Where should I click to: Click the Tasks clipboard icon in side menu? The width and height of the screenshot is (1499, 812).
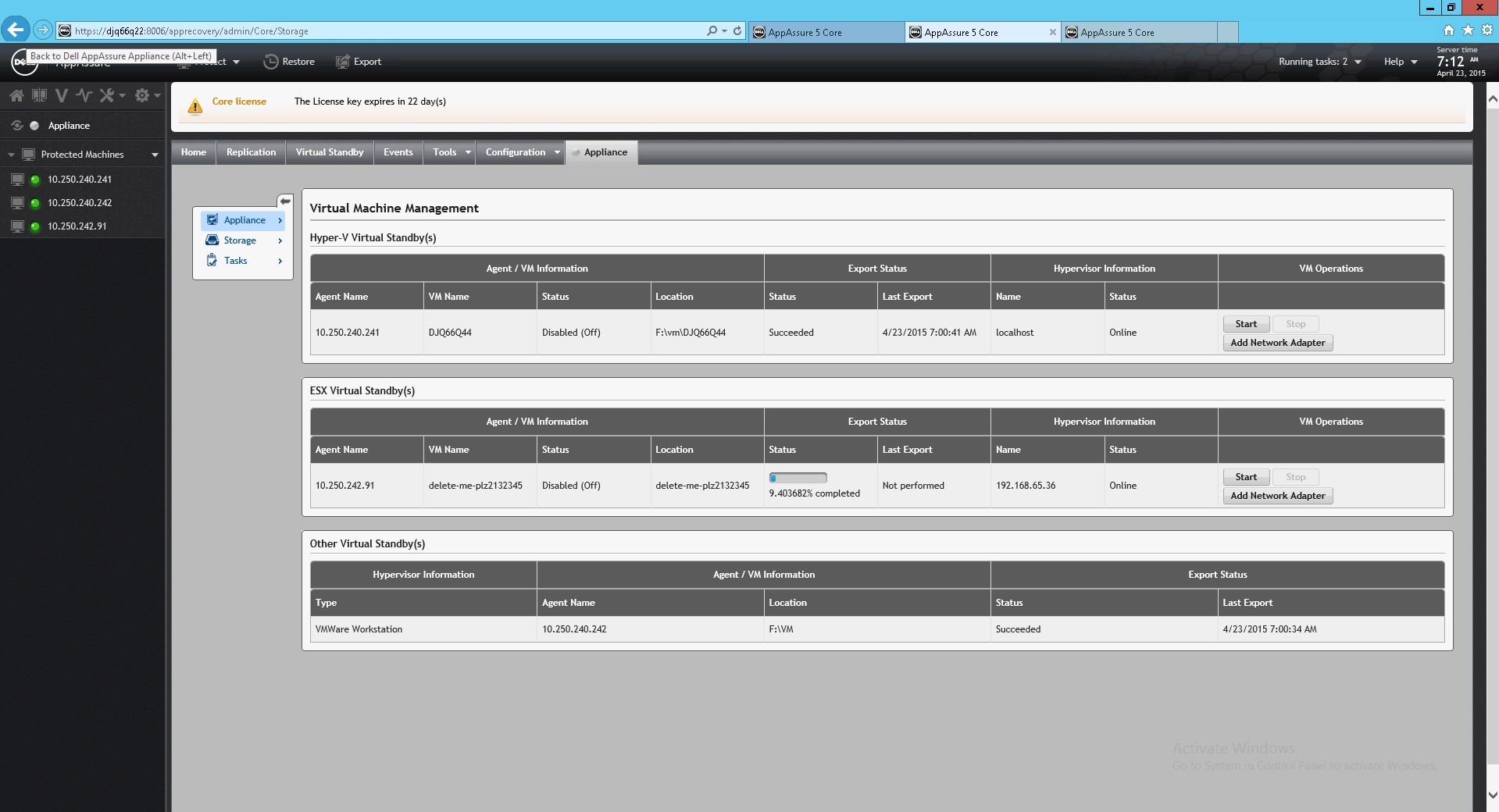pyautogui.click(x=212, y=261)
